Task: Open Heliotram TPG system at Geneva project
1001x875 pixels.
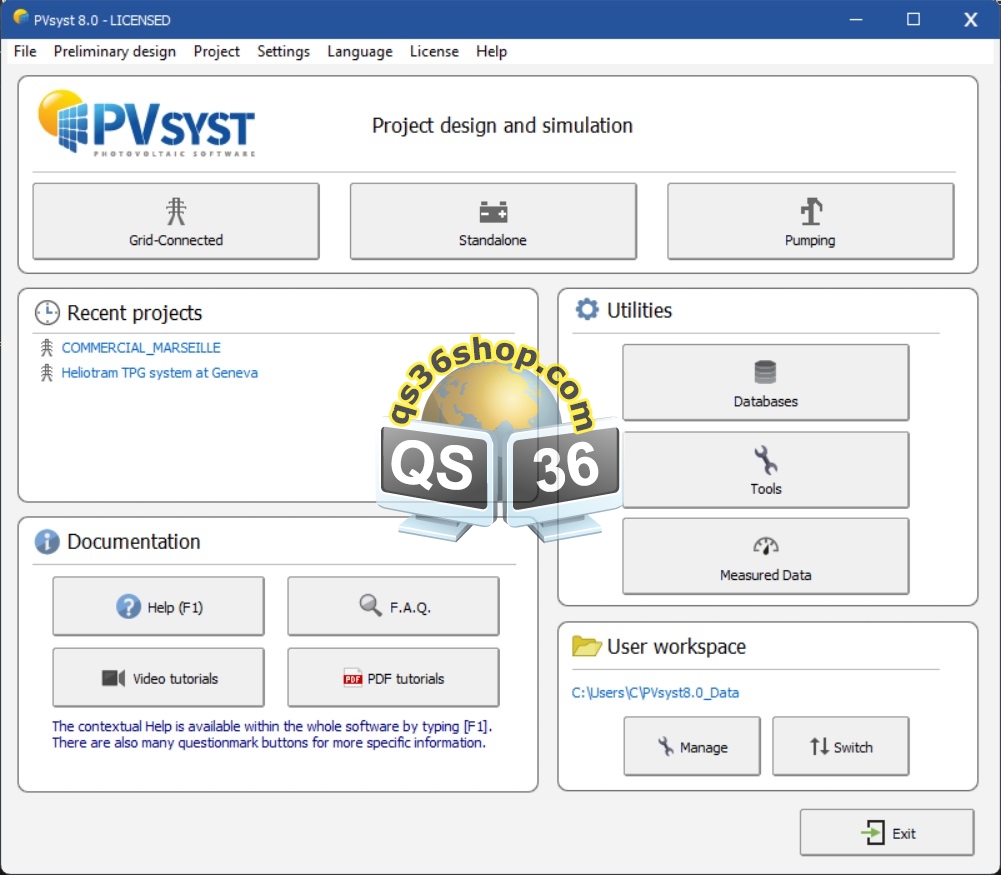Action: 160,373
